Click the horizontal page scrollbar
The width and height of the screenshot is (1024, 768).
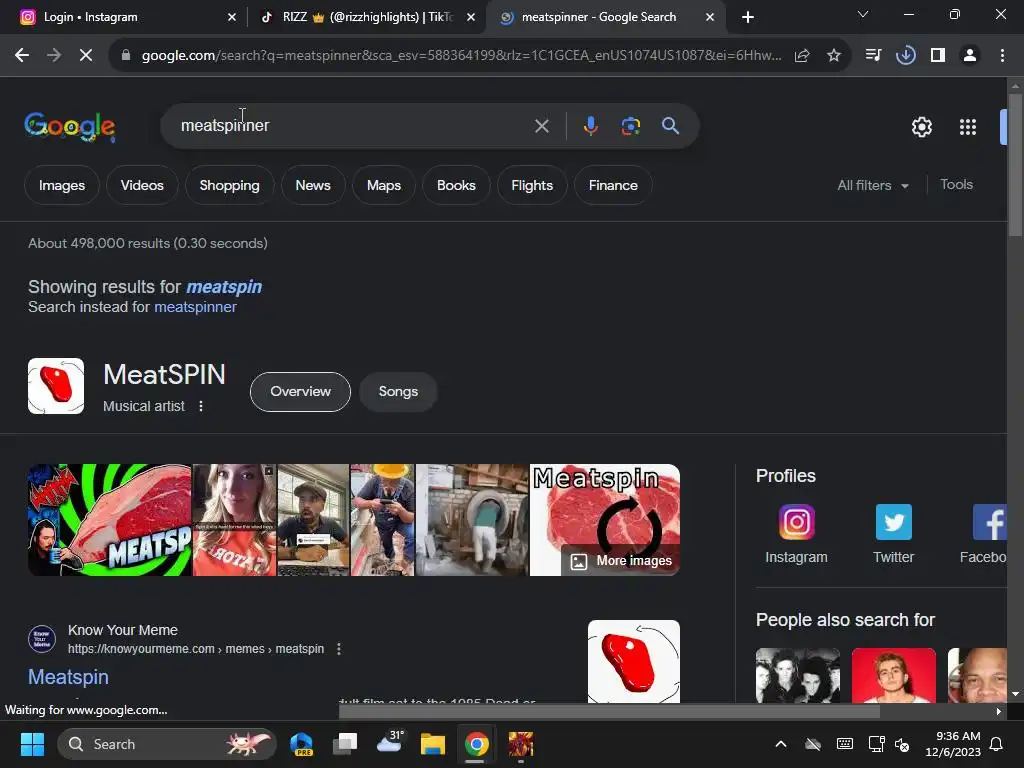point(609,711)
